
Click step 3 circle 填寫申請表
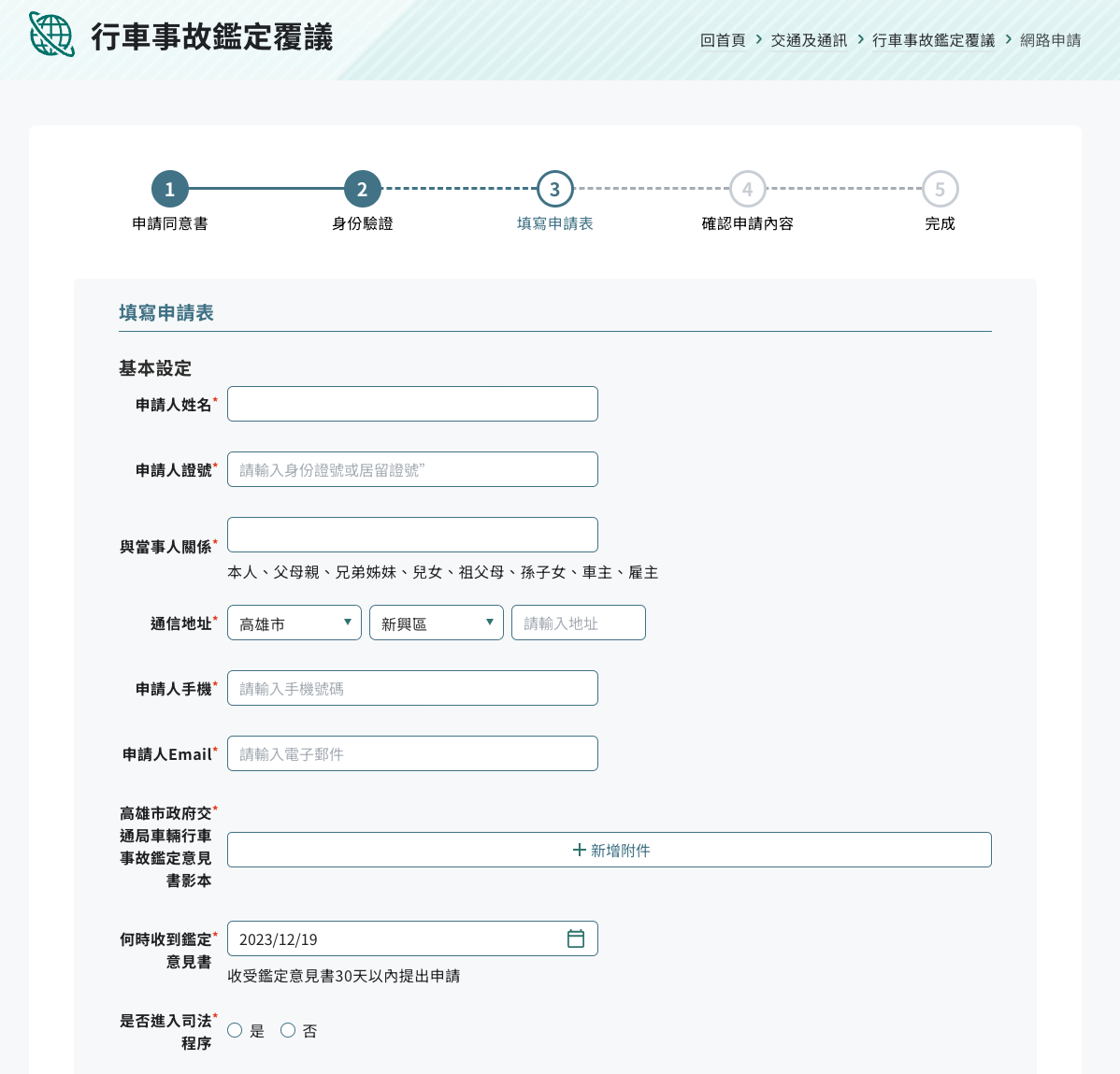click(x=555, y=189)
